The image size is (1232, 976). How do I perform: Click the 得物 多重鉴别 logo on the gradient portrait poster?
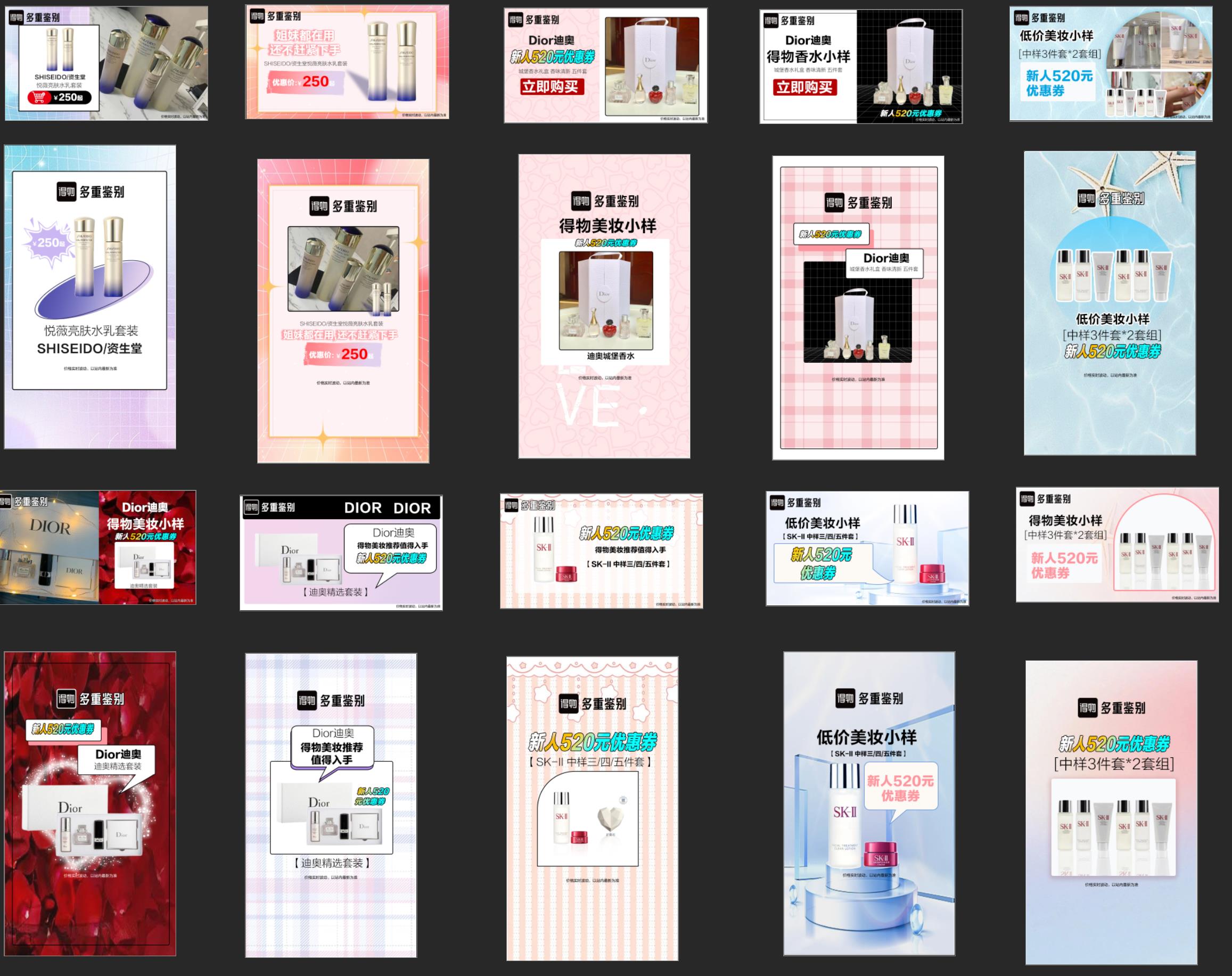tap(1112, 708)
